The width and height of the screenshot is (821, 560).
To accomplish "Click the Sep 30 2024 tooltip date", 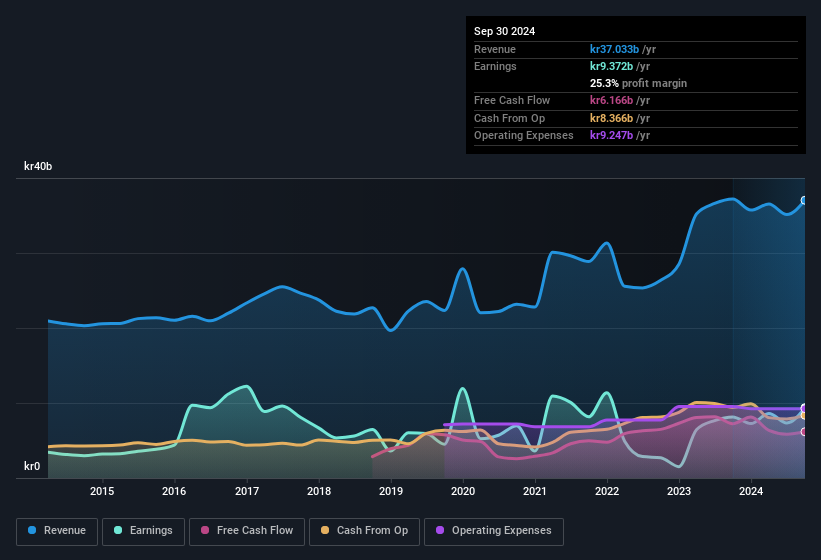I will tap(504, 31).
